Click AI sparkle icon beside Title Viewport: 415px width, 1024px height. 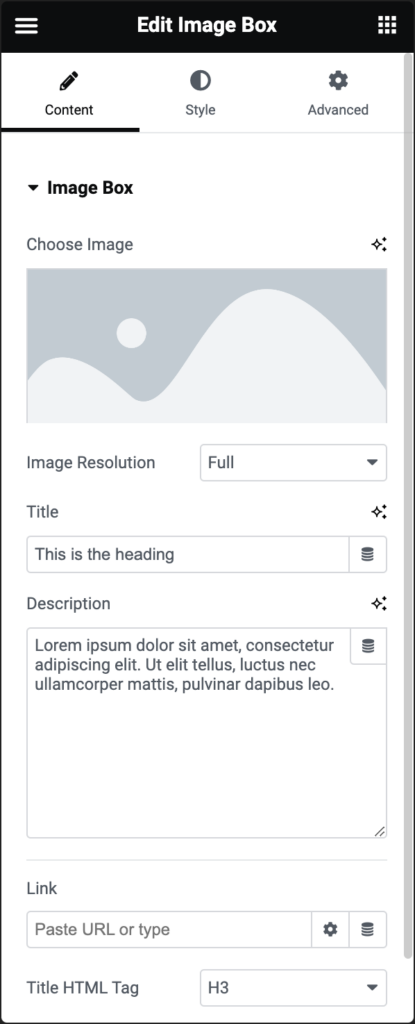click(x=379, y=512)
